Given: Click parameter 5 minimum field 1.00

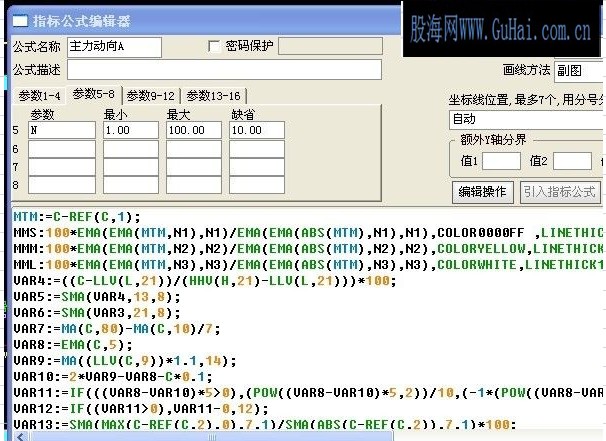Looking at the screenshot, I should click(x=131, y=130).
